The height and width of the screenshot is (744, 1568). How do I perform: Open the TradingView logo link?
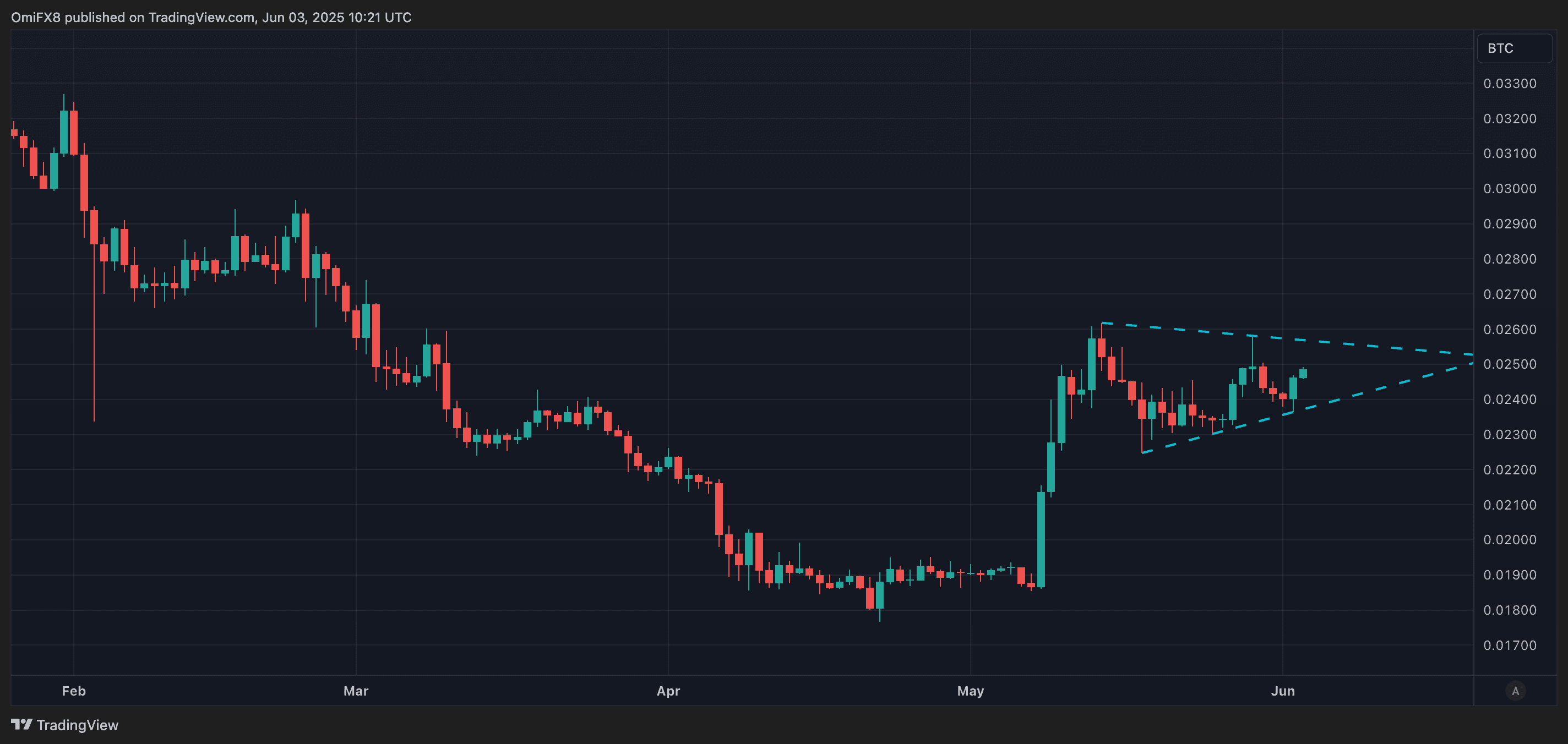click(64, 725)
